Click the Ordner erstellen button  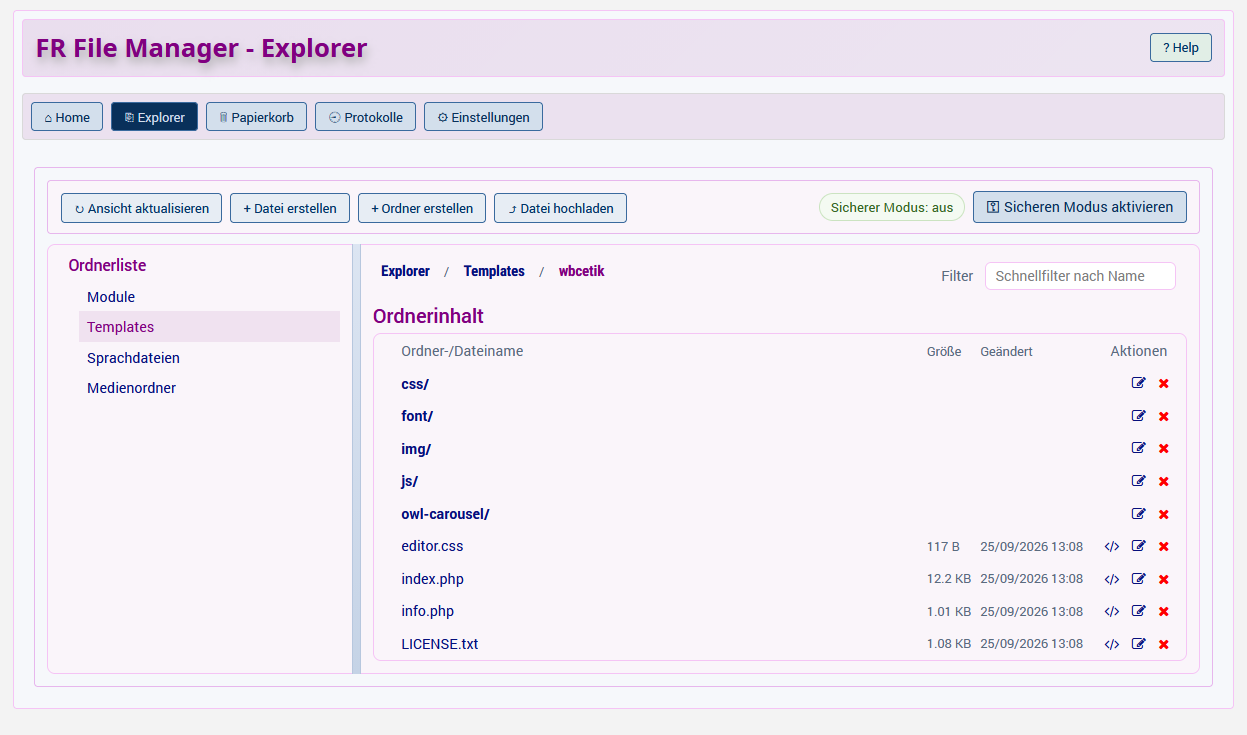[422, 208]
